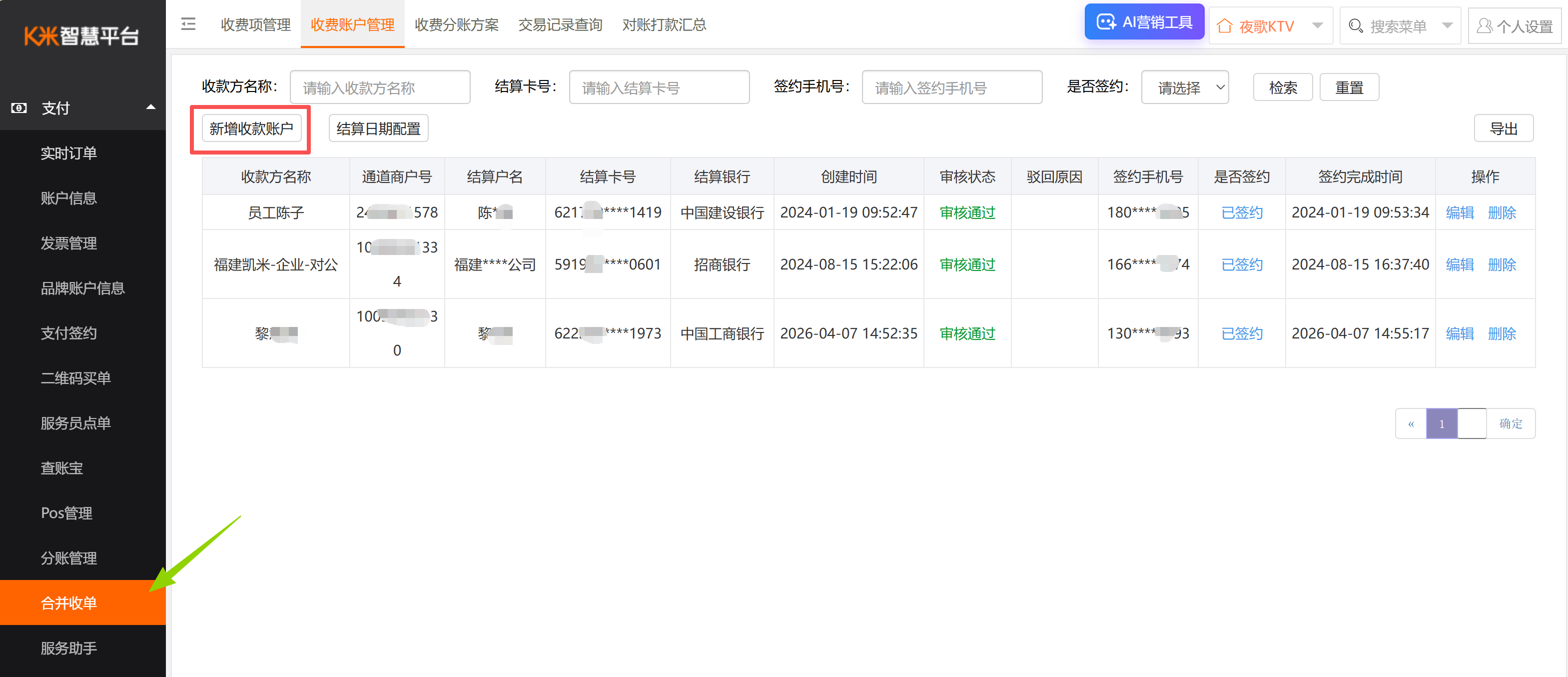
Task: Click the 新增收款账户 button
Action: pyautogui.click(x=251, y=128)
